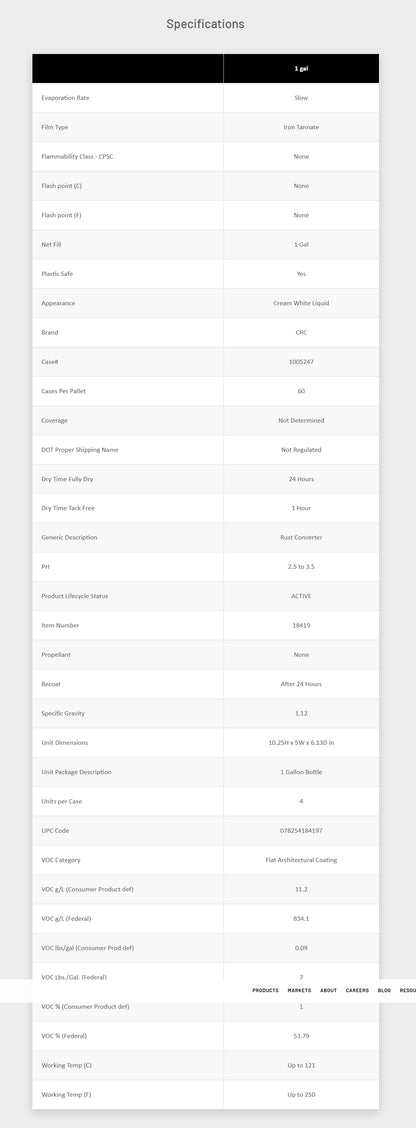
Task: Go to the ABOUT page
Action: click(328, 991)
